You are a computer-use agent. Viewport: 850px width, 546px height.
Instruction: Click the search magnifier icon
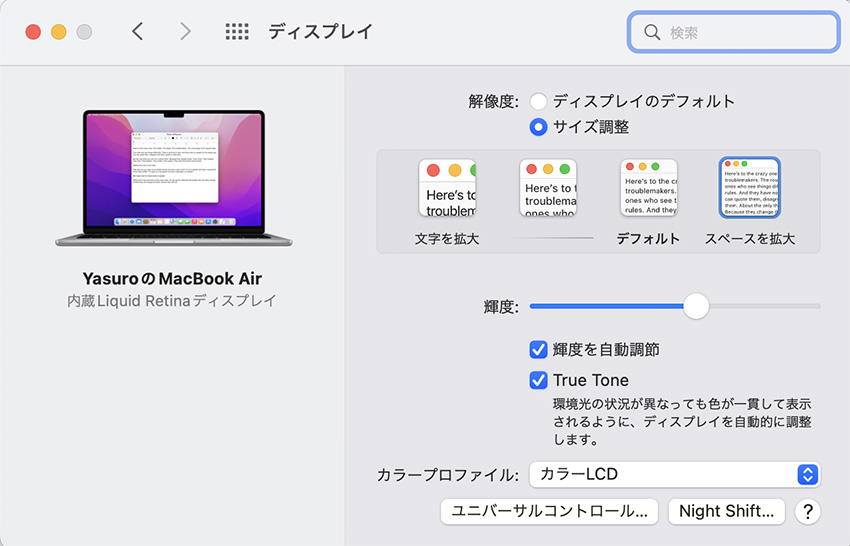coord(652,33)
